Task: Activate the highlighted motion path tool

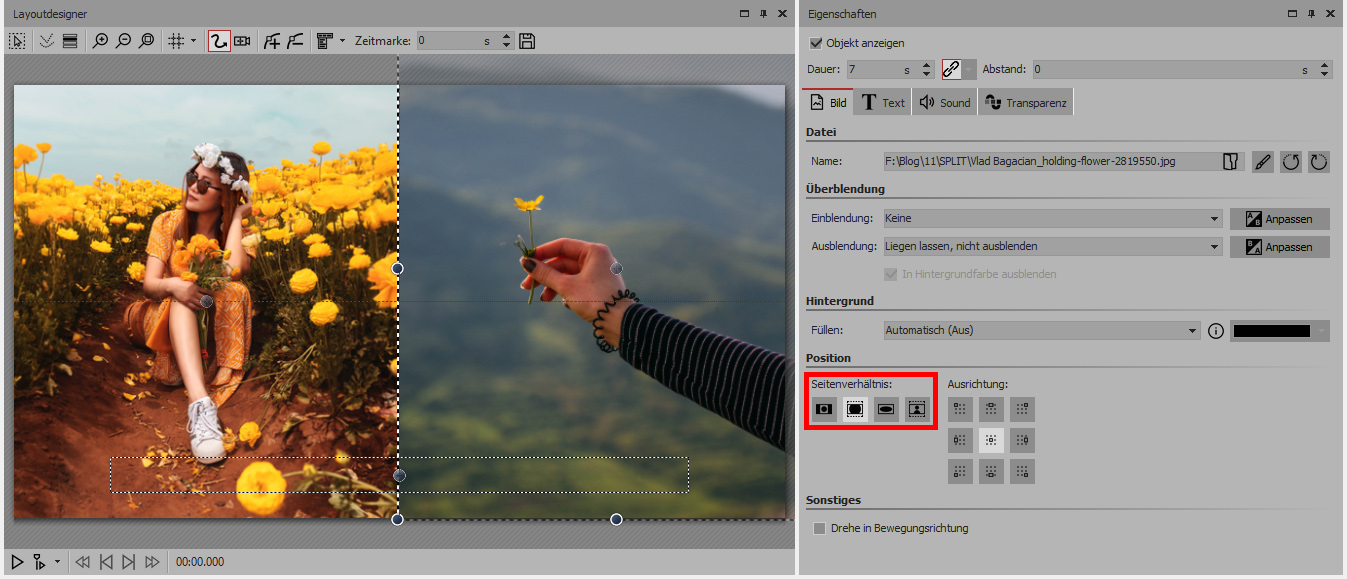Action: pyautogui.click(x=219, y=41)
